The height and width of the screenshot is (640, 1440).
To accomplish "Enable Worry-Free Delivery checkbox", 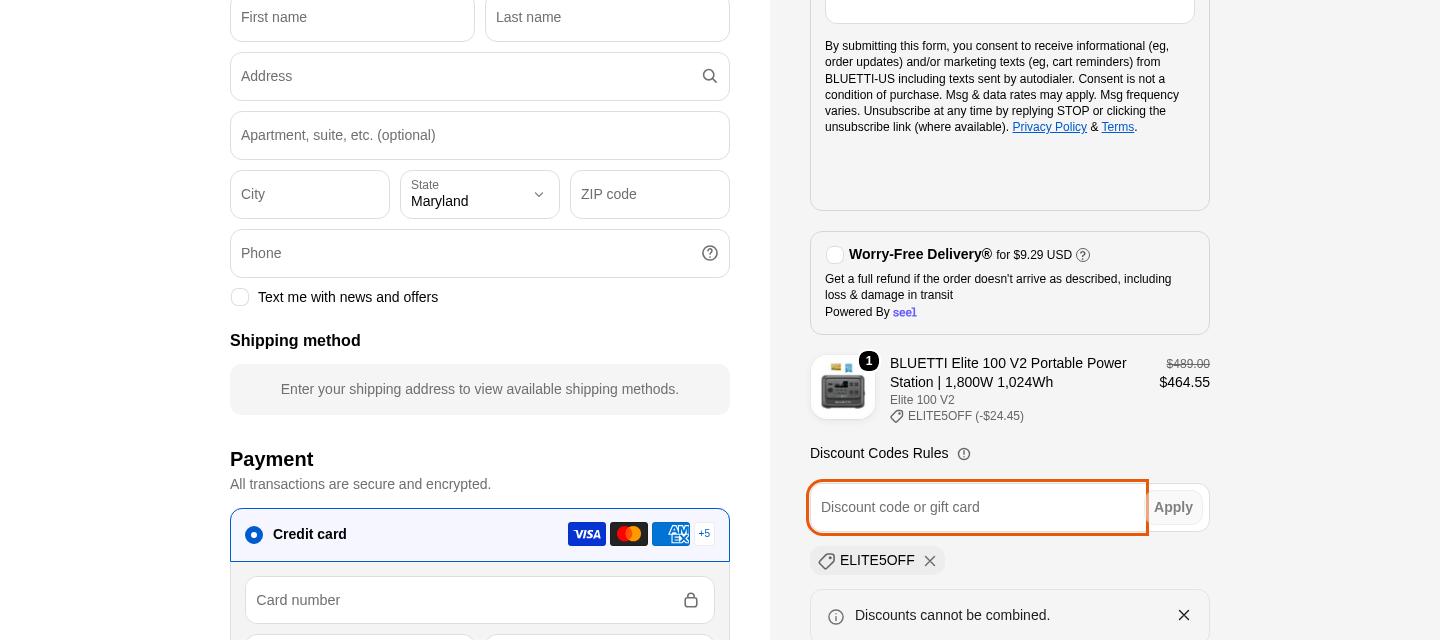I will pos(835,255).
